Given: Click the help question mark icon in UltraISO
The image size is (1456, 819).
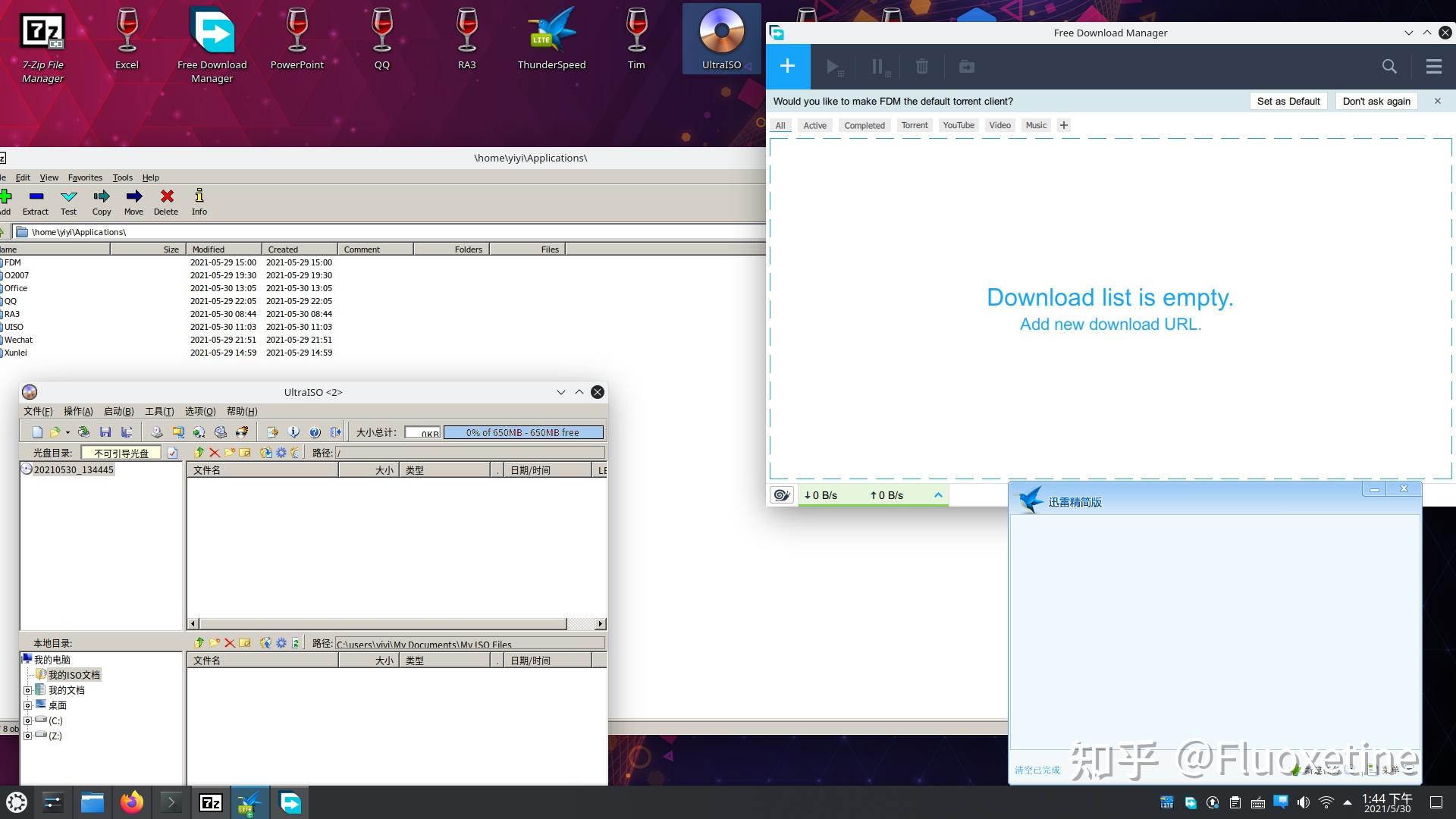Looking at the screenshot, I should click(x=315, y=432).
